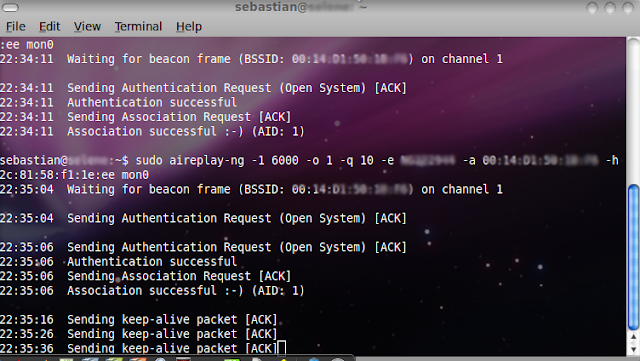Screen dimensions: 640x361
Task: Click the 22:34:11 Waiting for beacon frame line
Action: [251, 59]
